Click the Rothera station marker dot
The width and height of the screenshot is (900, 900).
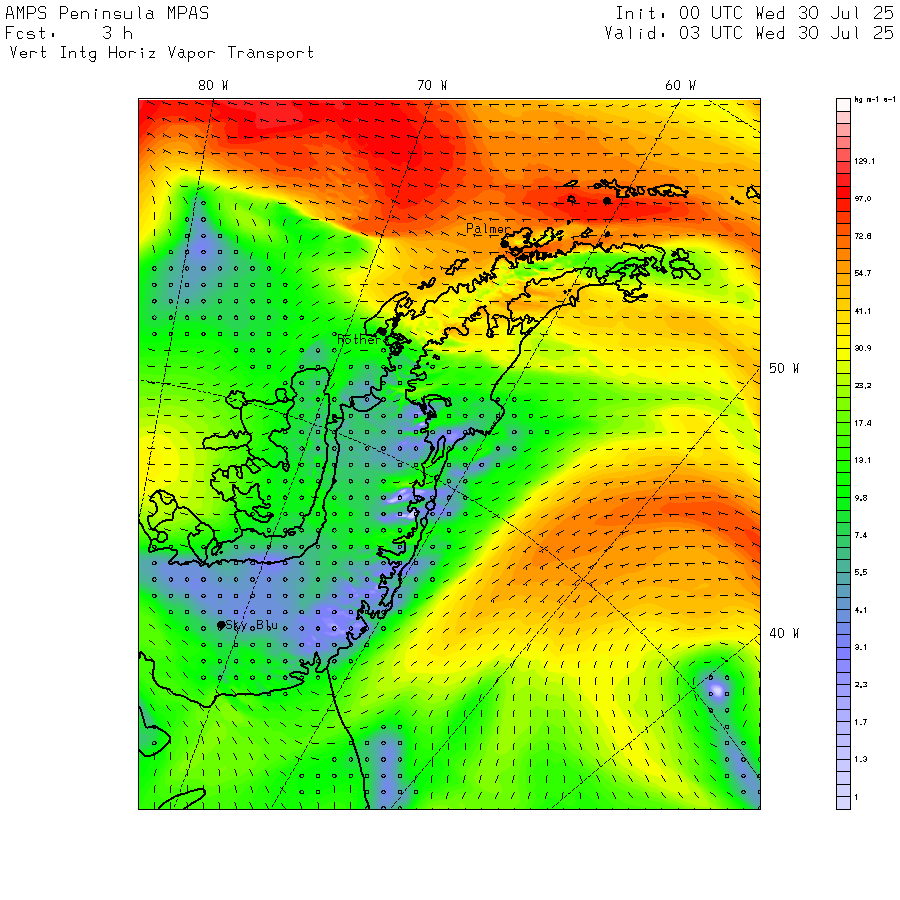(x=382, y=332)
